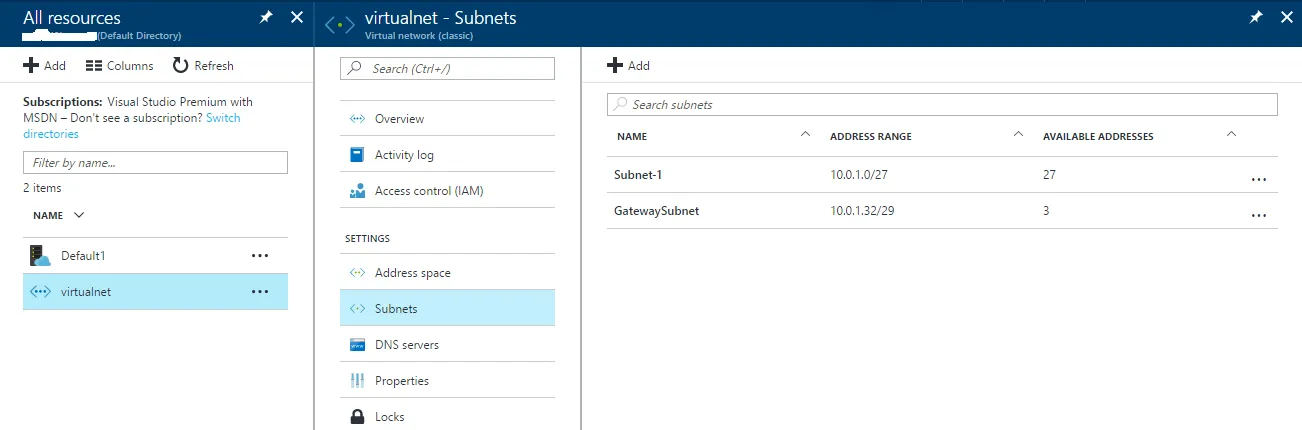Open more options for Subnet-1
The image size is (1302, 430).
(1258, 180)
